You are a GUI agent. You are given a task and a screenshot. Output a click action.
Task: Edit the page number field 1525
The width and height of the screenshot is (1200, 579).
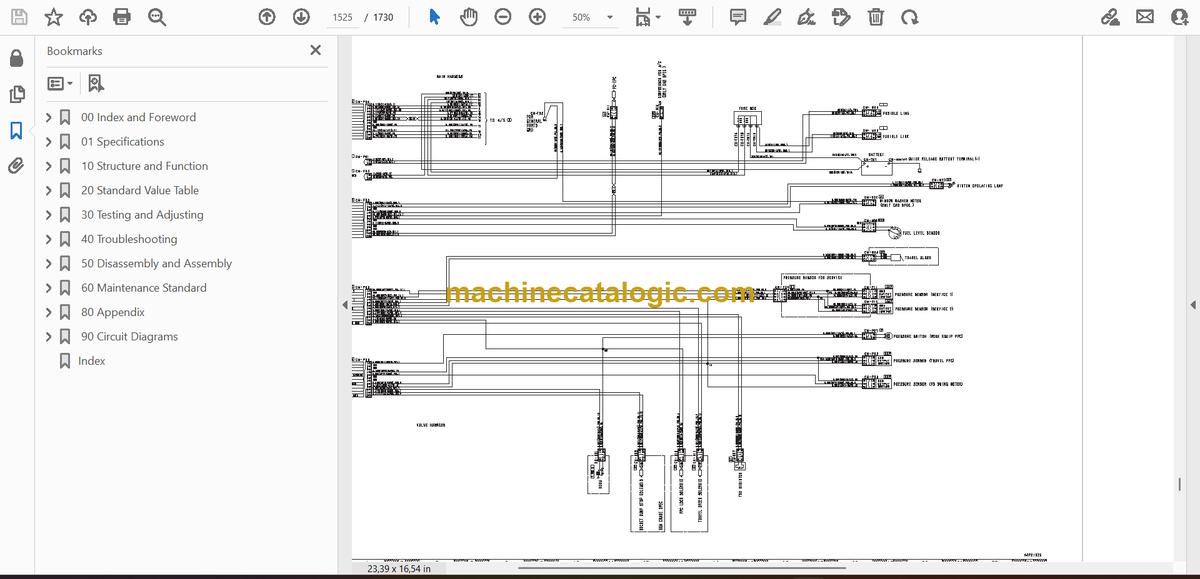click(343, 17)
